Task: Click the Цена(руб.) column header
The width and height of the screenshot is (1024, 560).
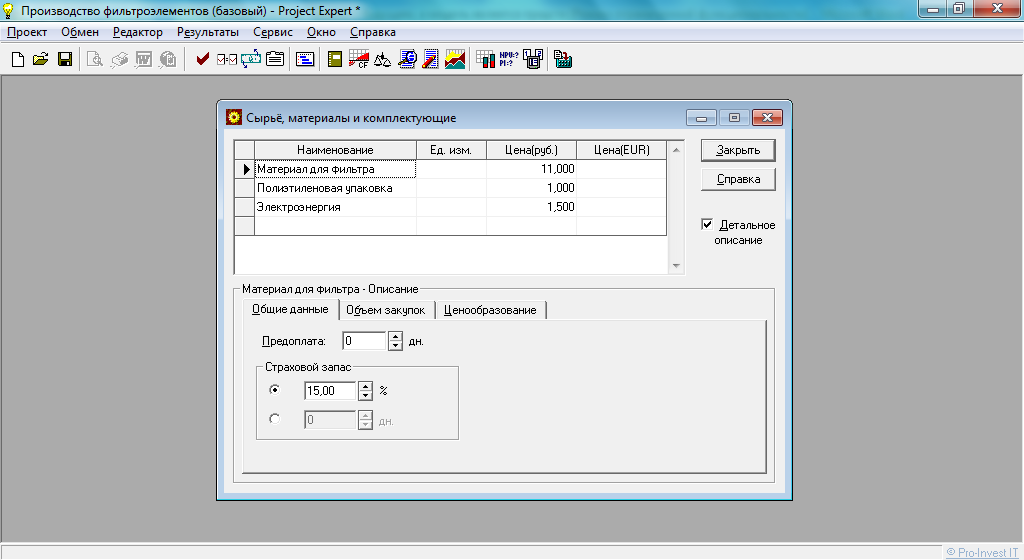Action: click(x=532, y=150)
